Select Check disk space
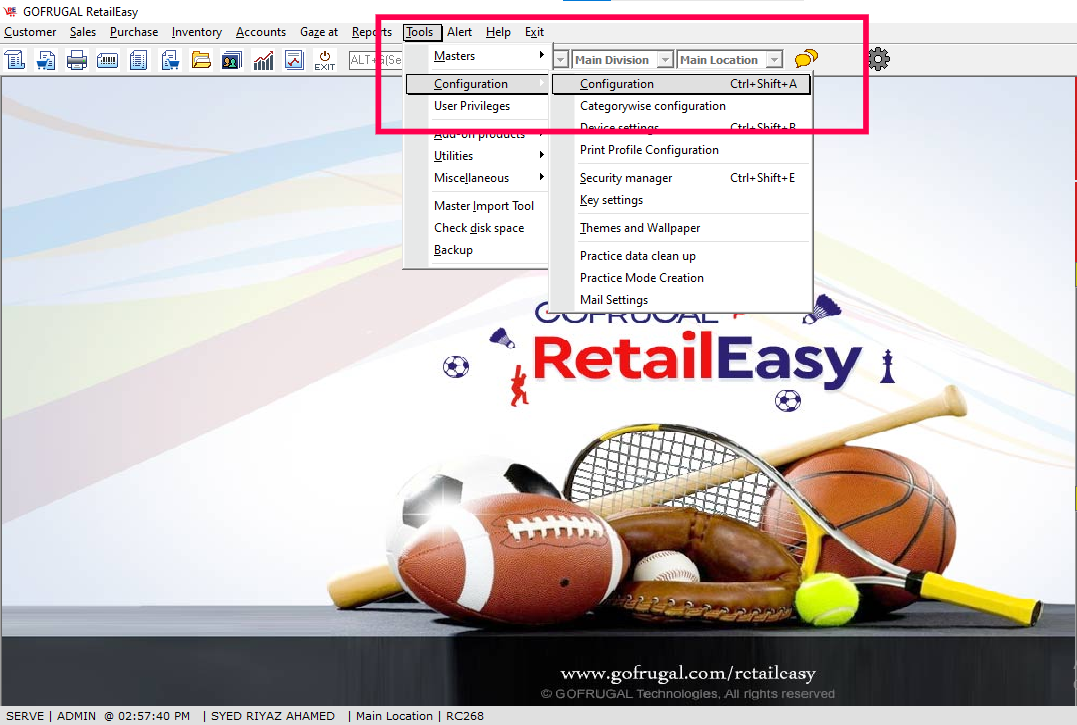The width and height of the screenshot is (1077, 725). [x=477, y=228]
